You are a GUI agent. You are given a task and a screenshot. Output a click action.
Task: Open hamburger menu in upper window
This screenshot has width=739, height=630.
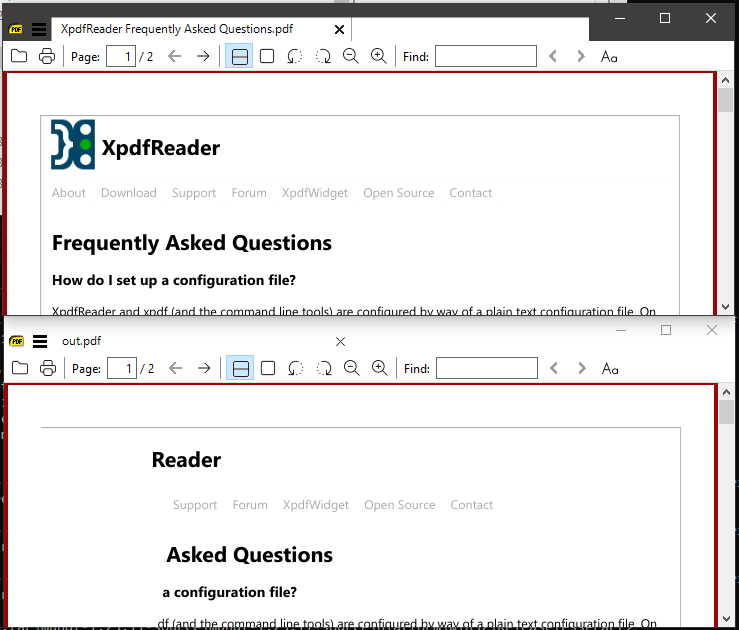point(39,29)
